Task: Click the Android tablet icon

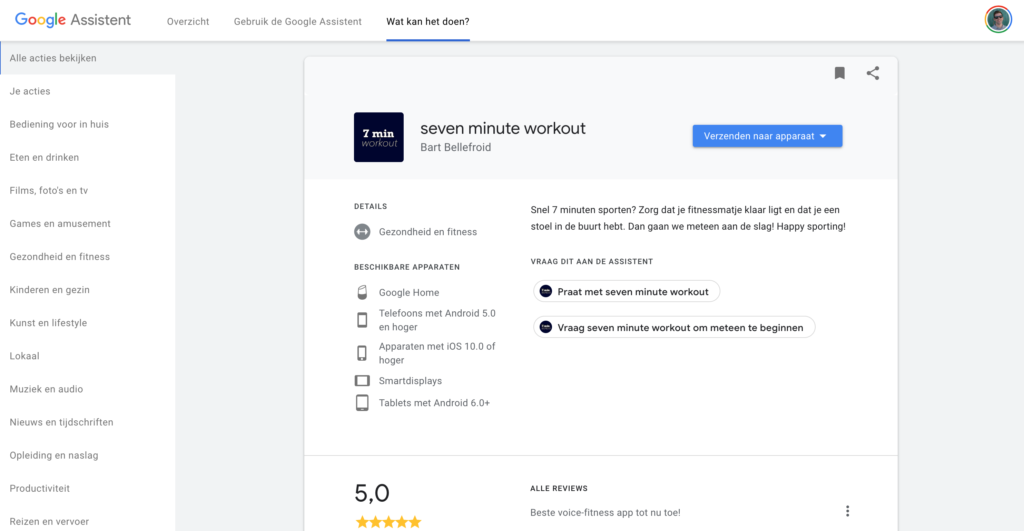Action: (362, 403)
